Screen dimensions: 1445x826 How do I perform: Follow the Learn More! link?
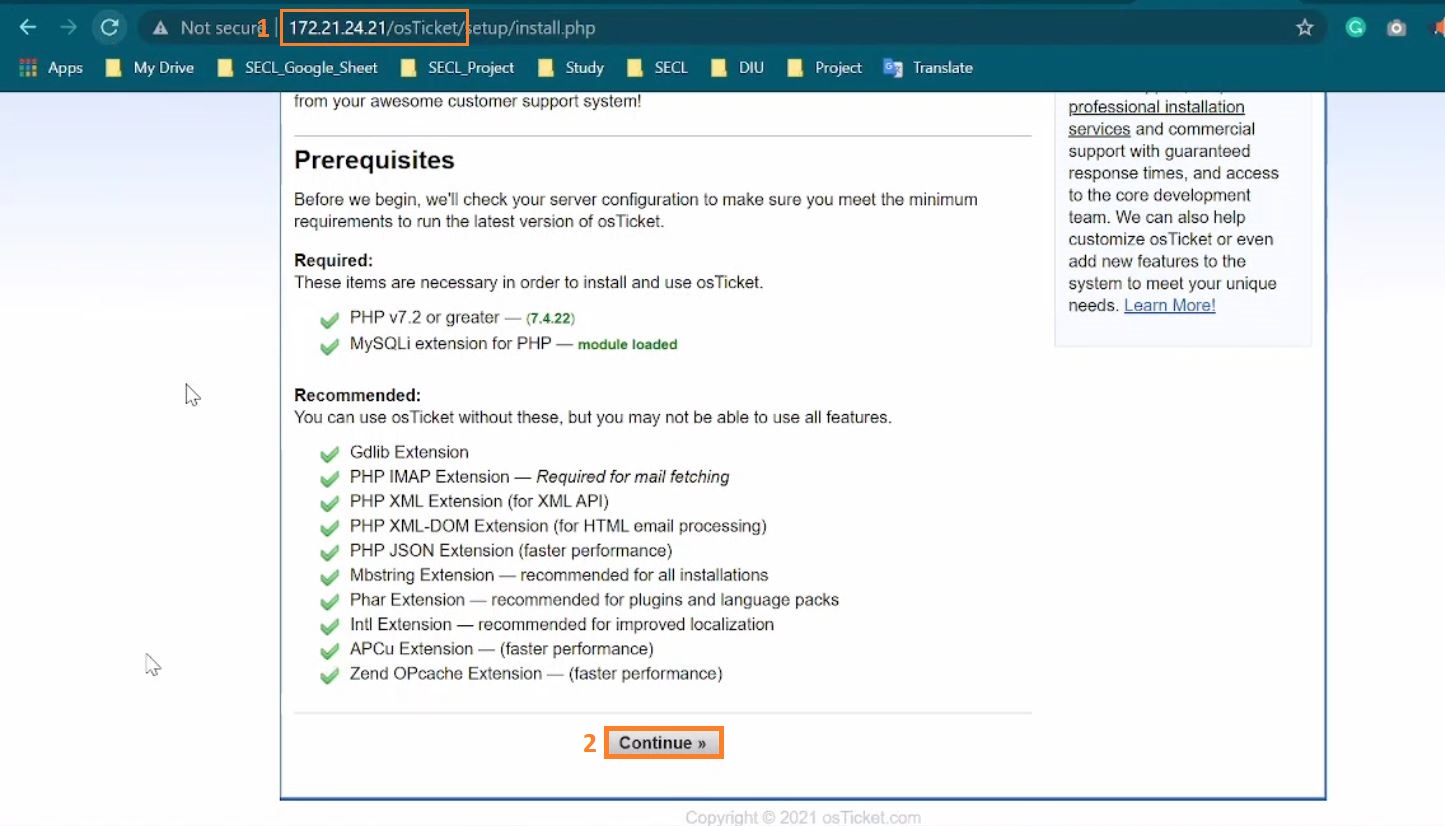click(x=1169, y=305)
